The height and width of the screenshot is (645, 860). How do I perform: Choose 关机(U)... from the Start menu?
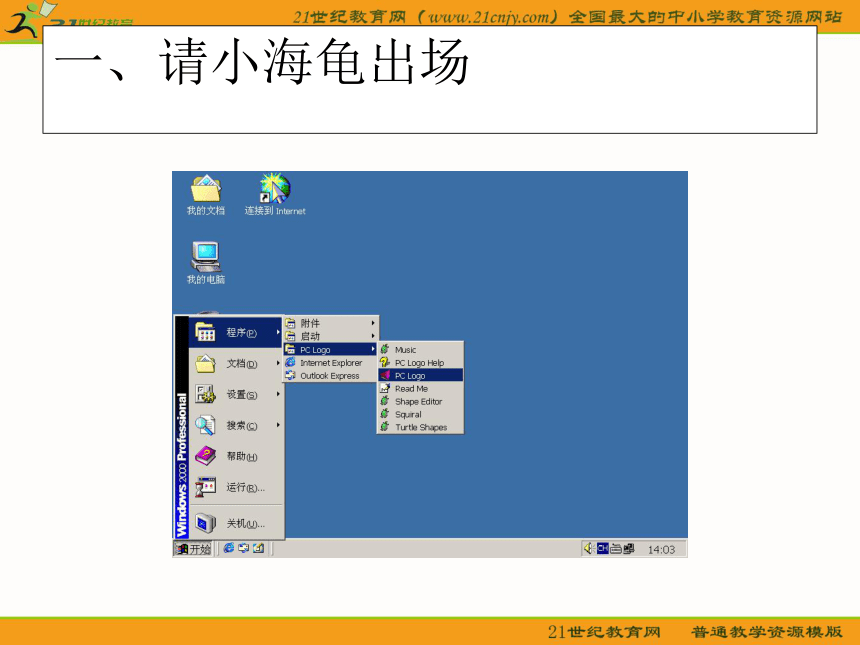pyautogui.click(x=235, y=523)
